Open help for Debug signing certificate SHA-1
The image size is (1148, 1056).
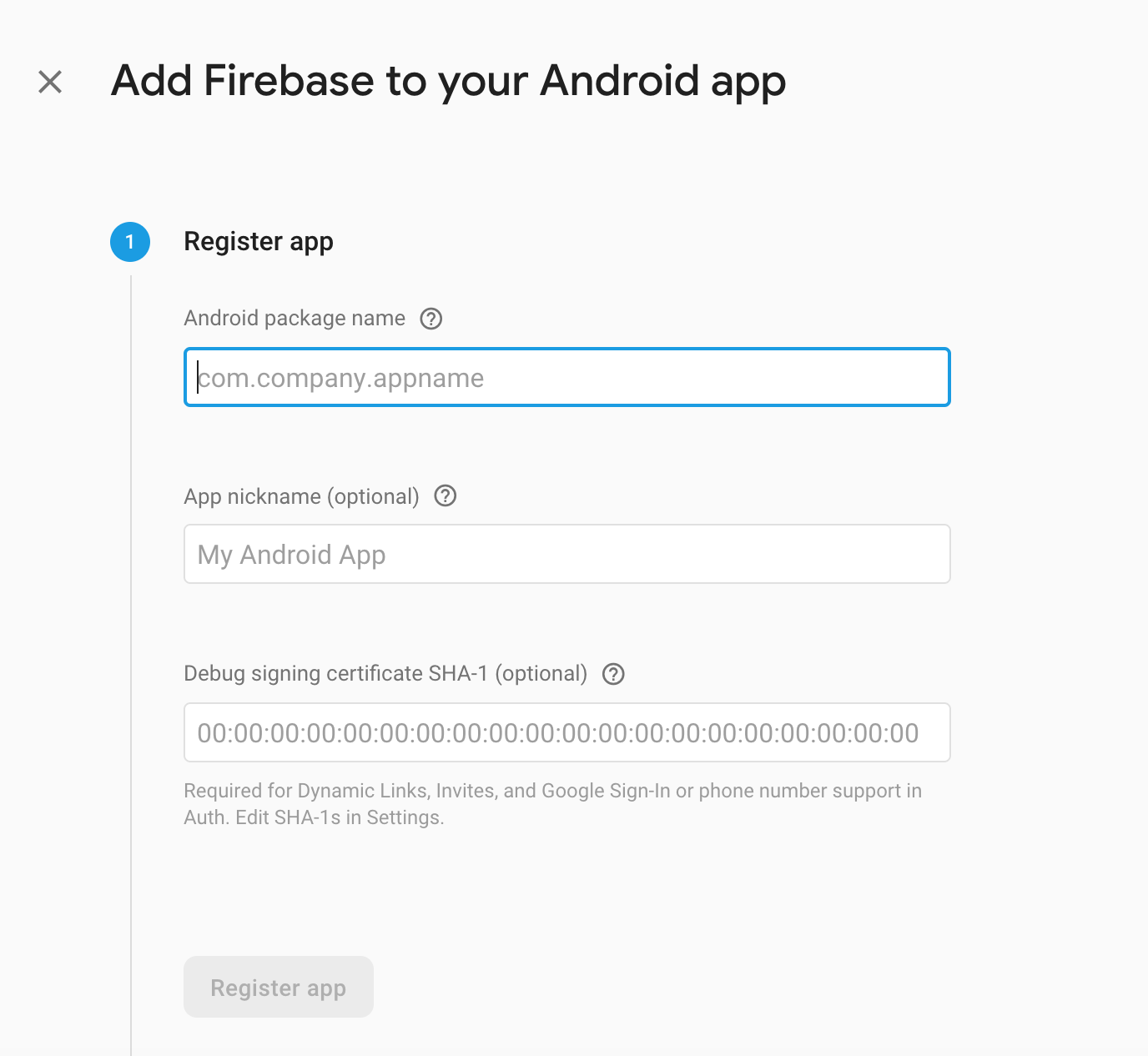click(x=613, y=674)
